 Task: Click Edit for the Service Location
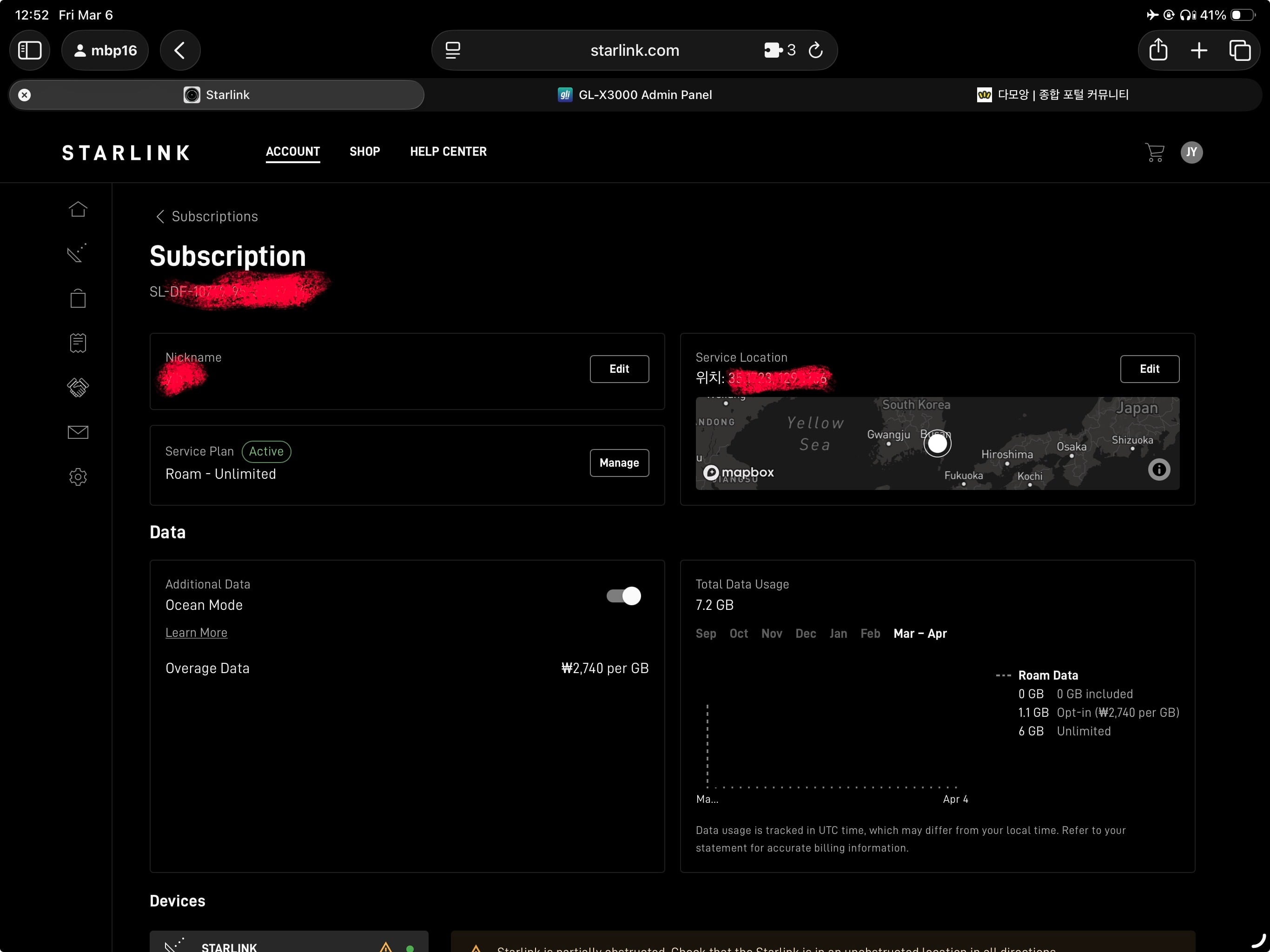pyautogui.click(x=1150, y=369)
